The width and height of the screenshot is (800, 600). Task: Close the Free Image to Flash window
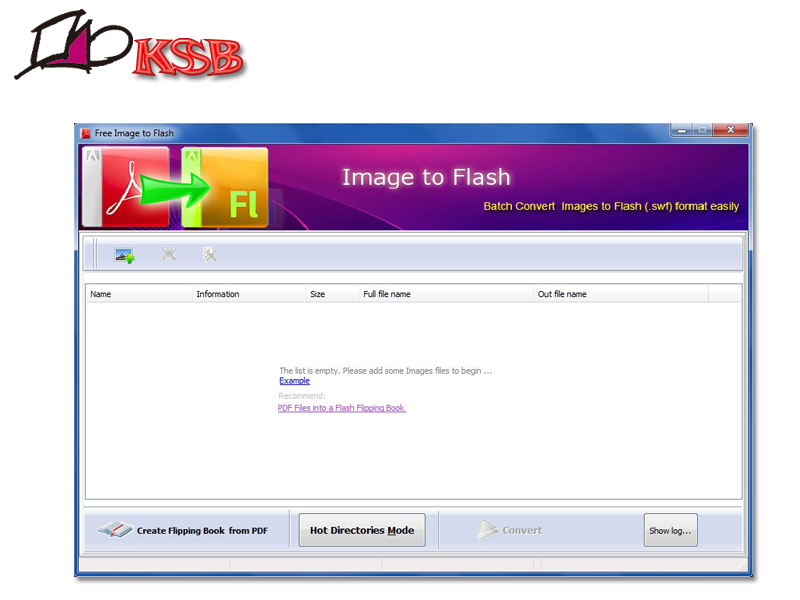[731, 130]
